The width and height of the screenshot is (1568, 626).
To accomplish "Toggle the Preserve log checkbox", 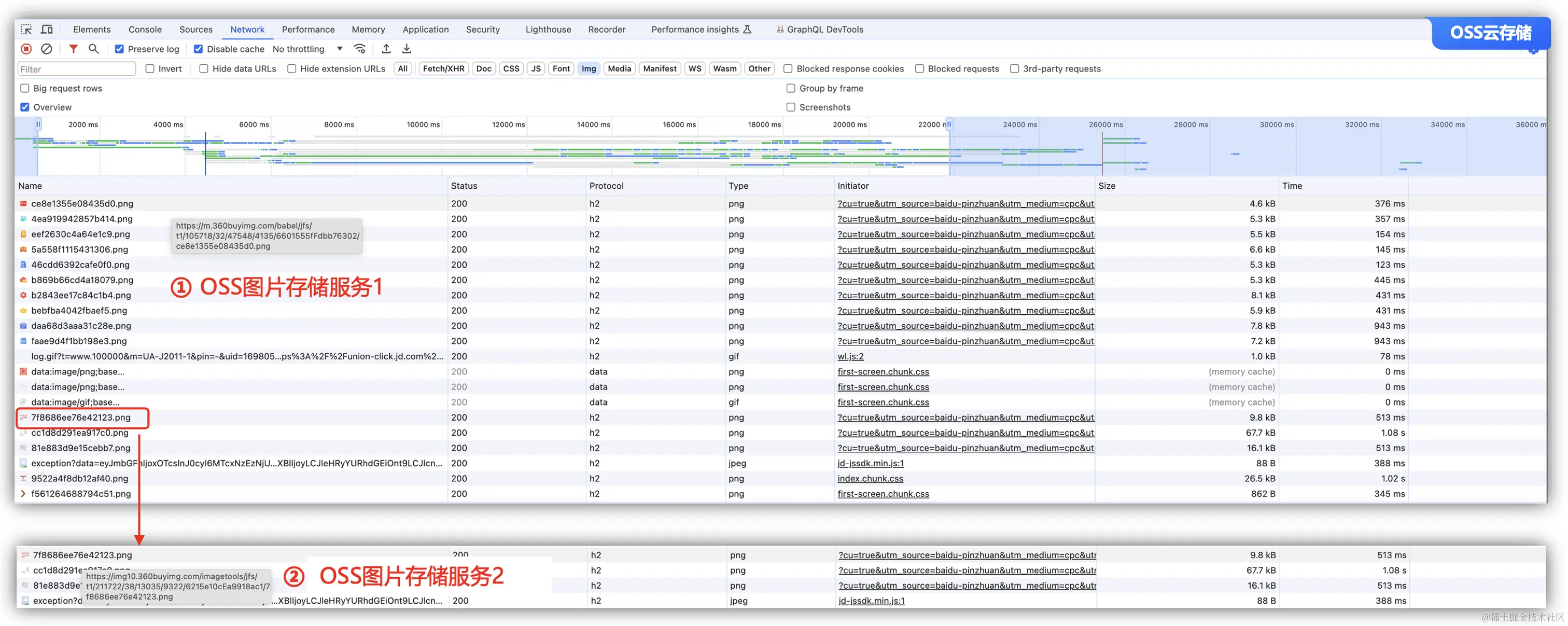I will pyautogui.click(x=119, y=49).
